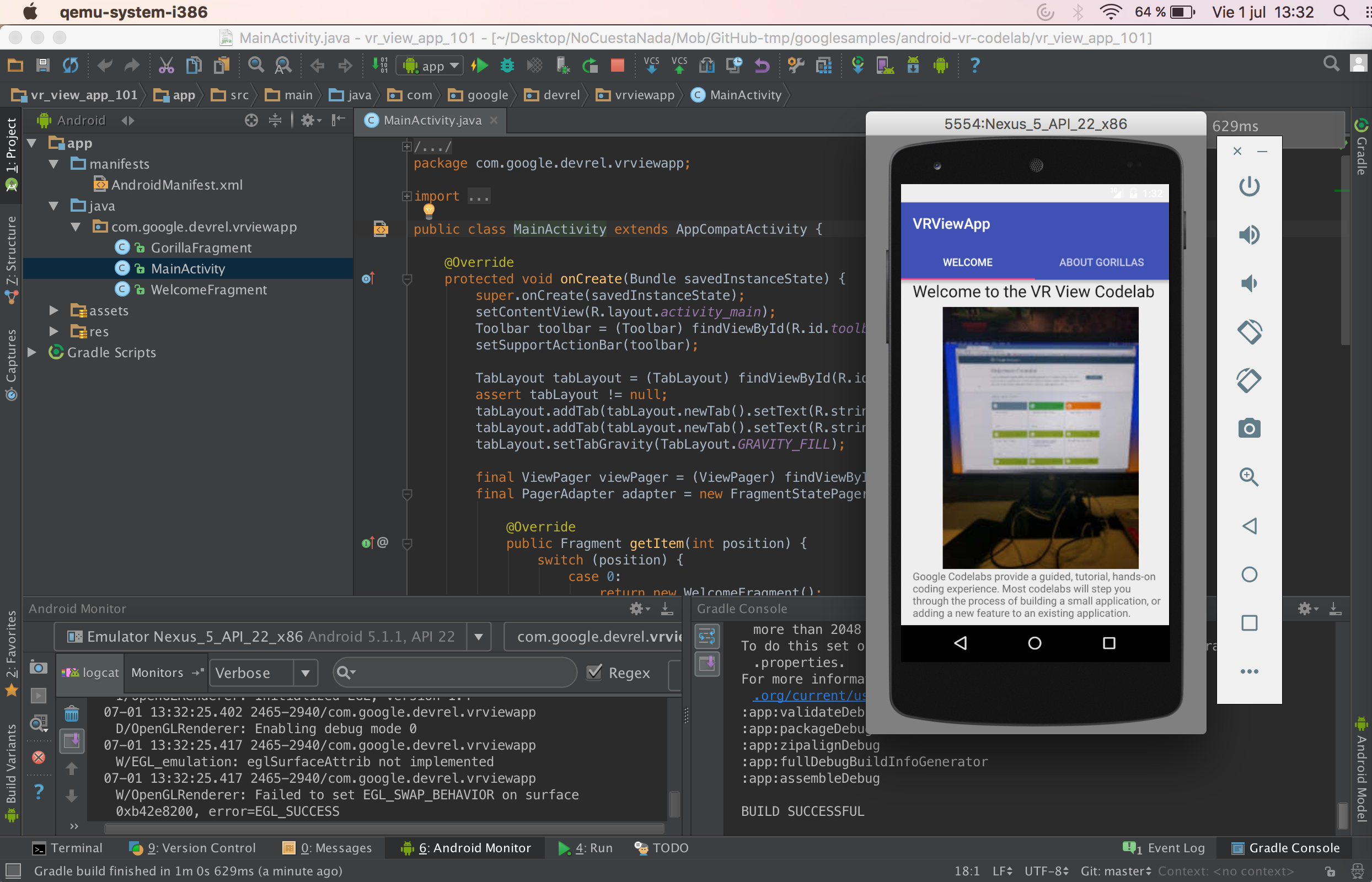Click the emulator volume up icon

[1250, 234]
